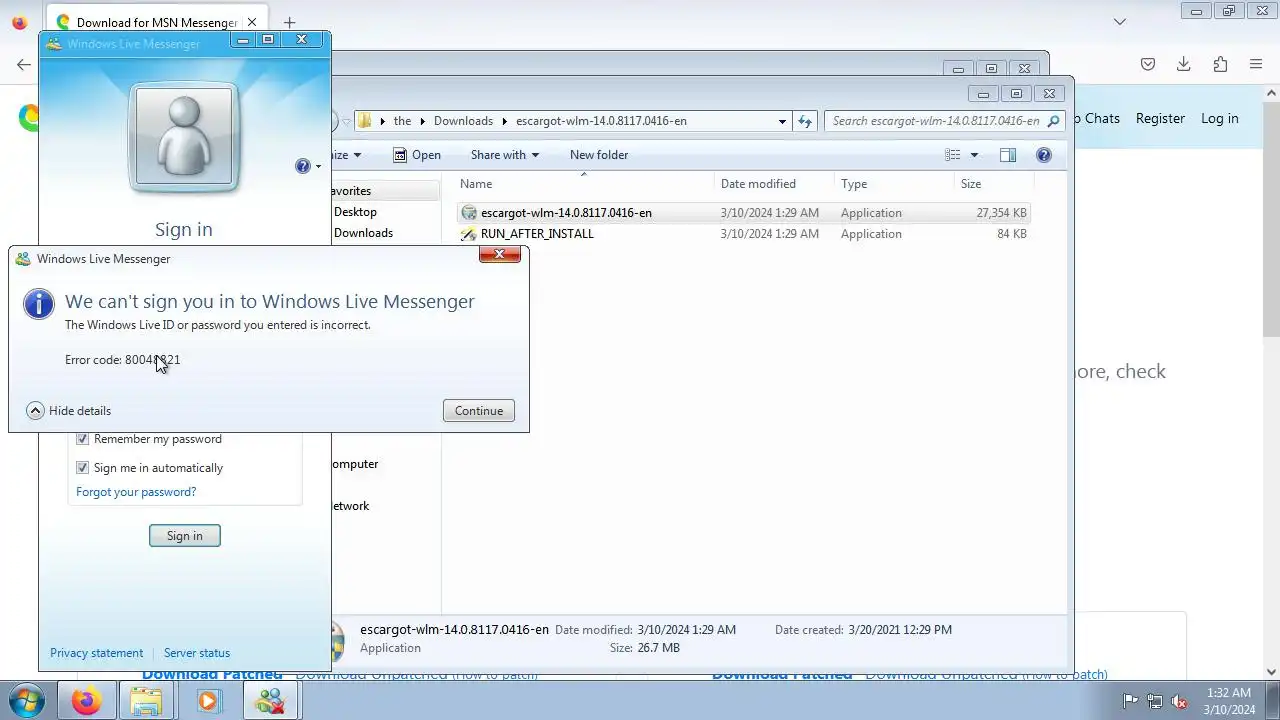The image size is (1280, 720).
Task: Click the Explorer address refresh button
Action: tap(805, 121)
